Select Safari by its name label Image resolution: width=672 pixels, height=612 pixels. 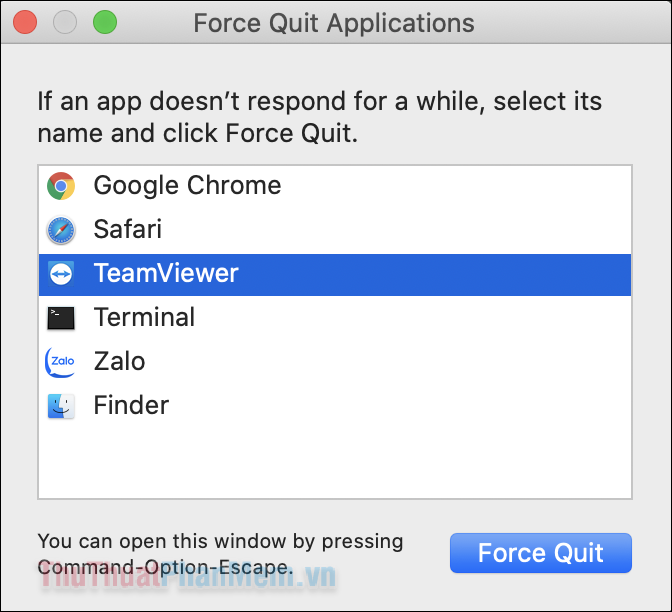coord(128,229)
